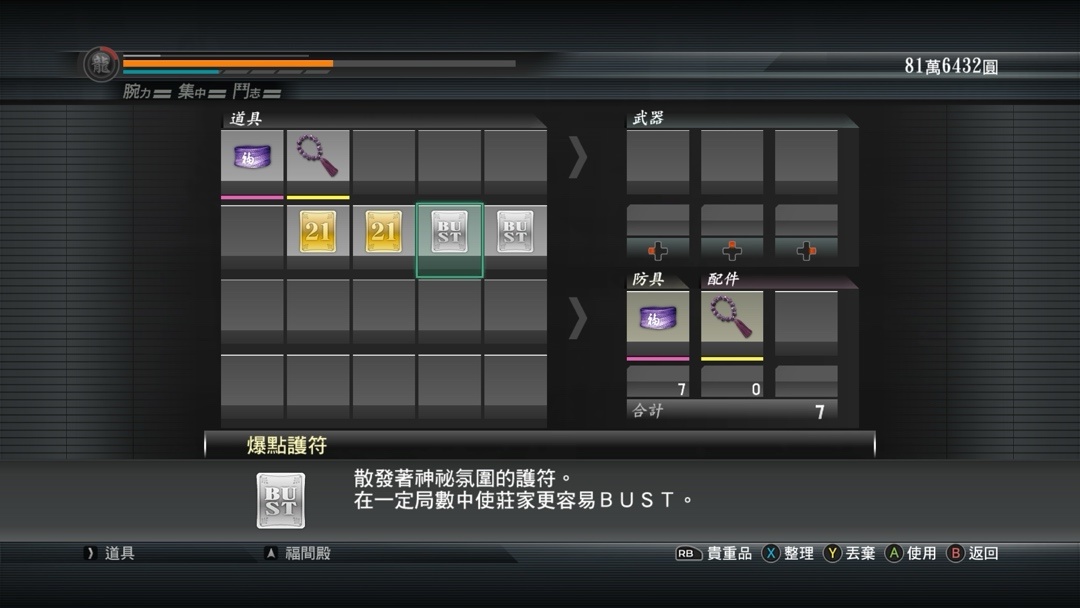Click the 鬥志 stat indicator
Screen dimensions: 1080x608
(x=256, y=92)
